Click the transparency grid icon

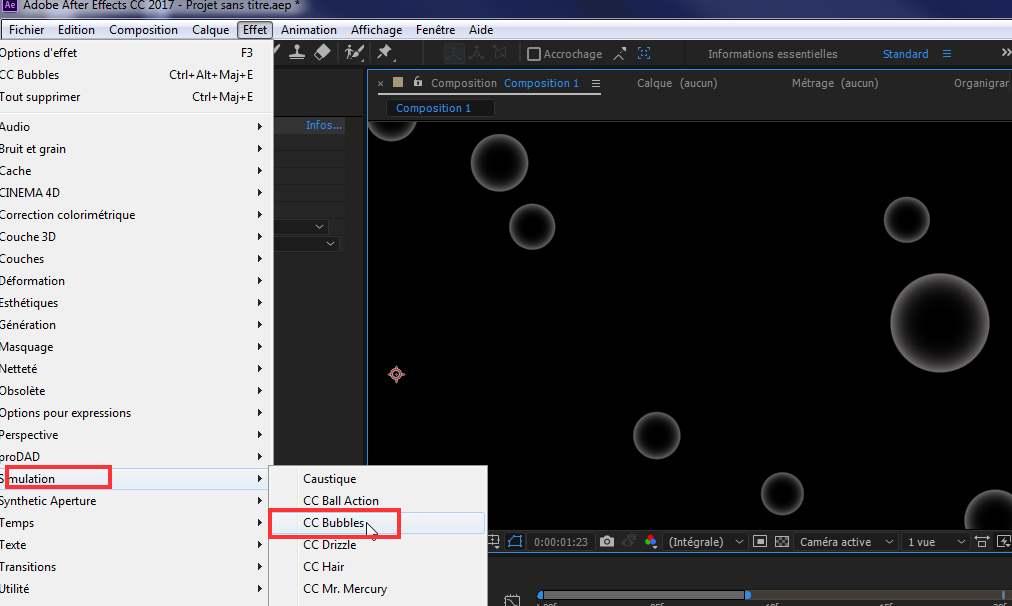point(781,542)
